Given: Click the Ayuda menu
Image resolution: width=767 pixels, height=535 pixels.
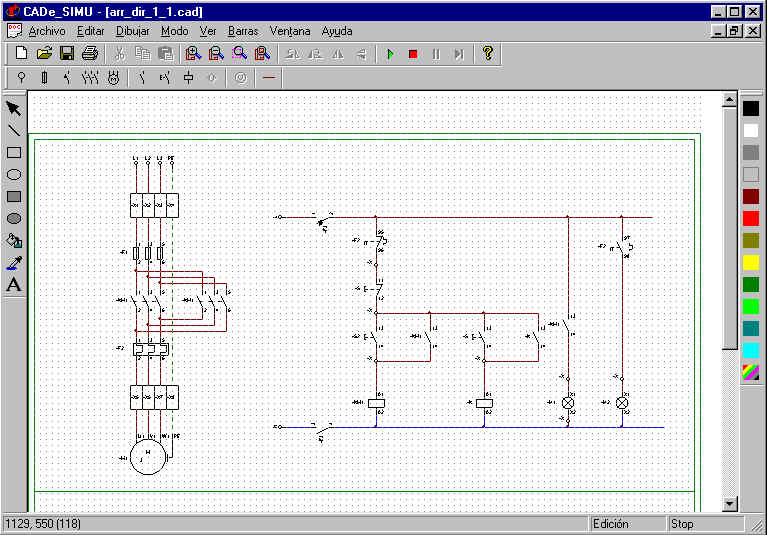Looking at the screenshot, I should coord(337,31).
